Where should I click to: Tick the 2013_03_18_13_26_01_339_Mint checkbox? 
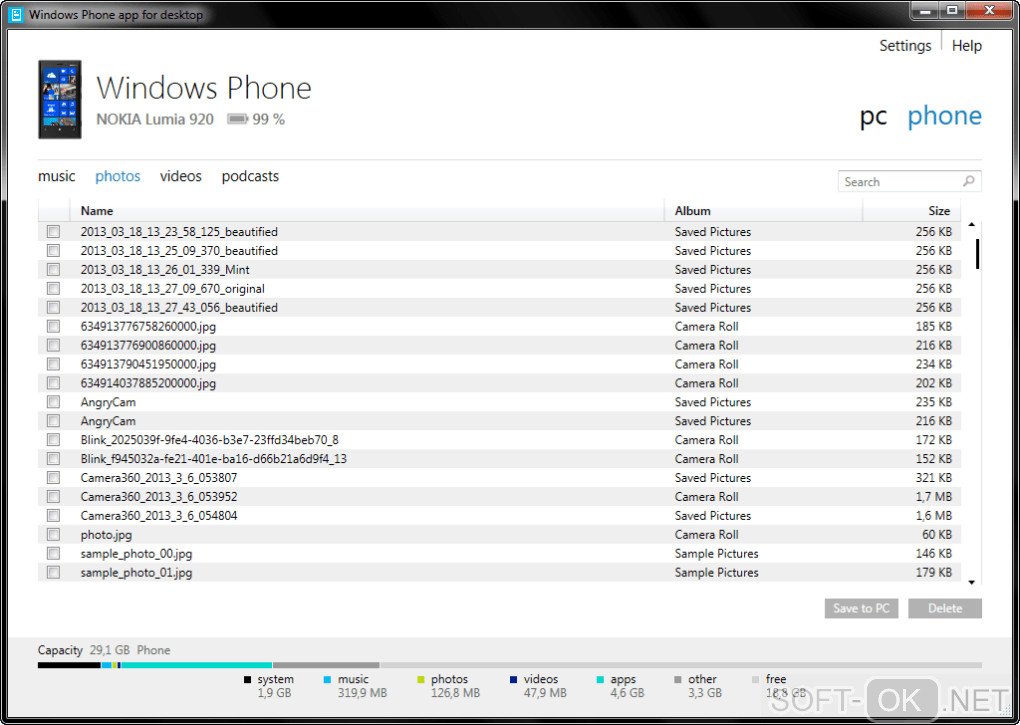(53, 269)
